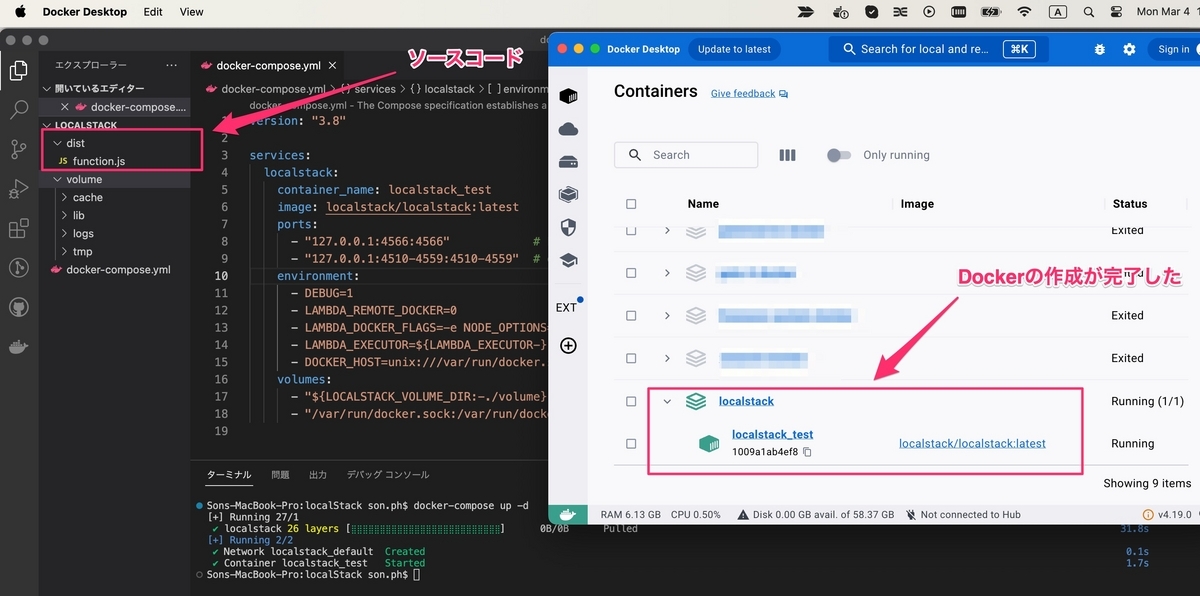Click Search for local and remote bar
1200x596 pixels.
[936, 49]
